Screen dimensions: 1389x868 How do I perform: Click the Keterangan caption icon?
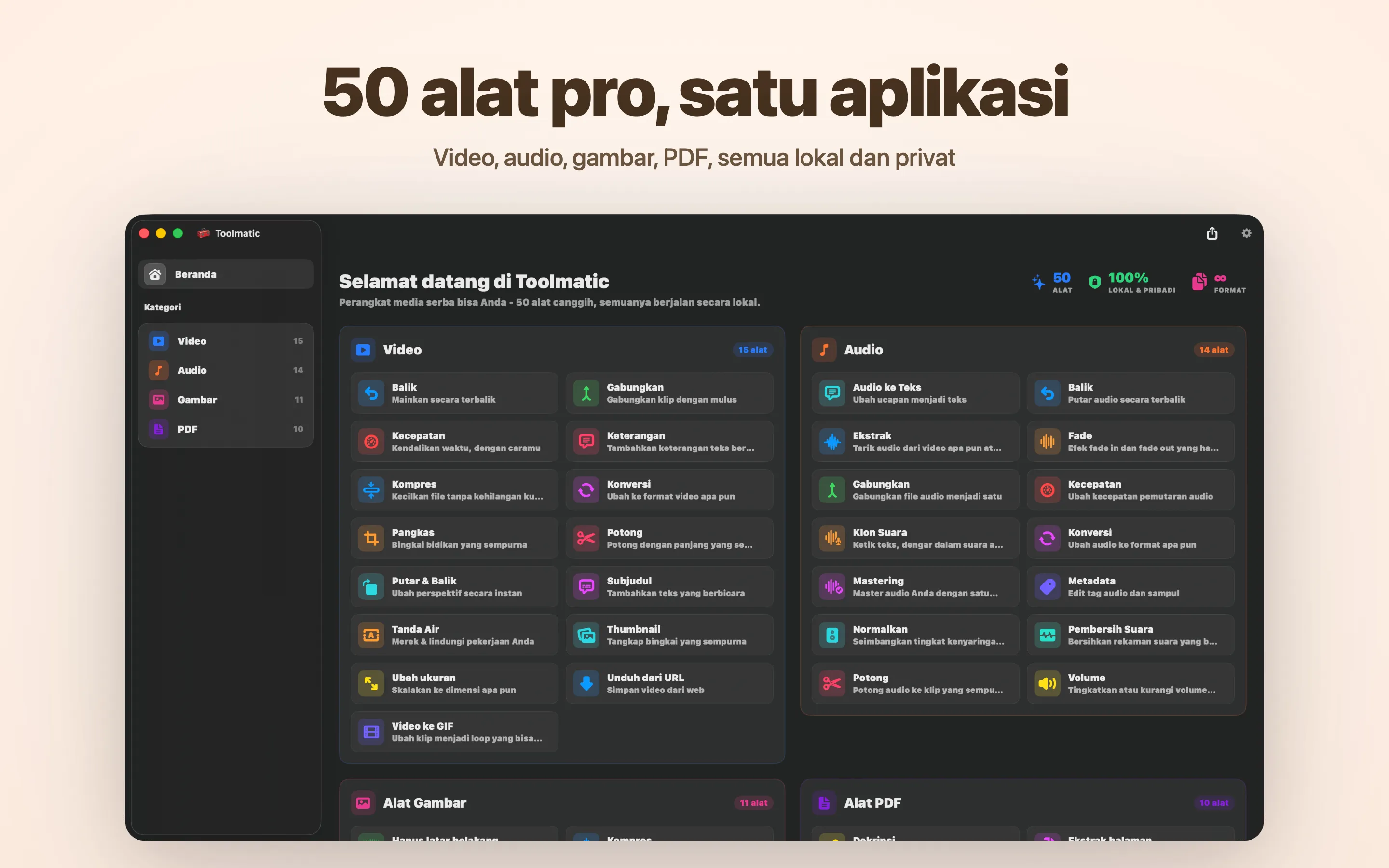pyautogui.click(x=586, y=441)
